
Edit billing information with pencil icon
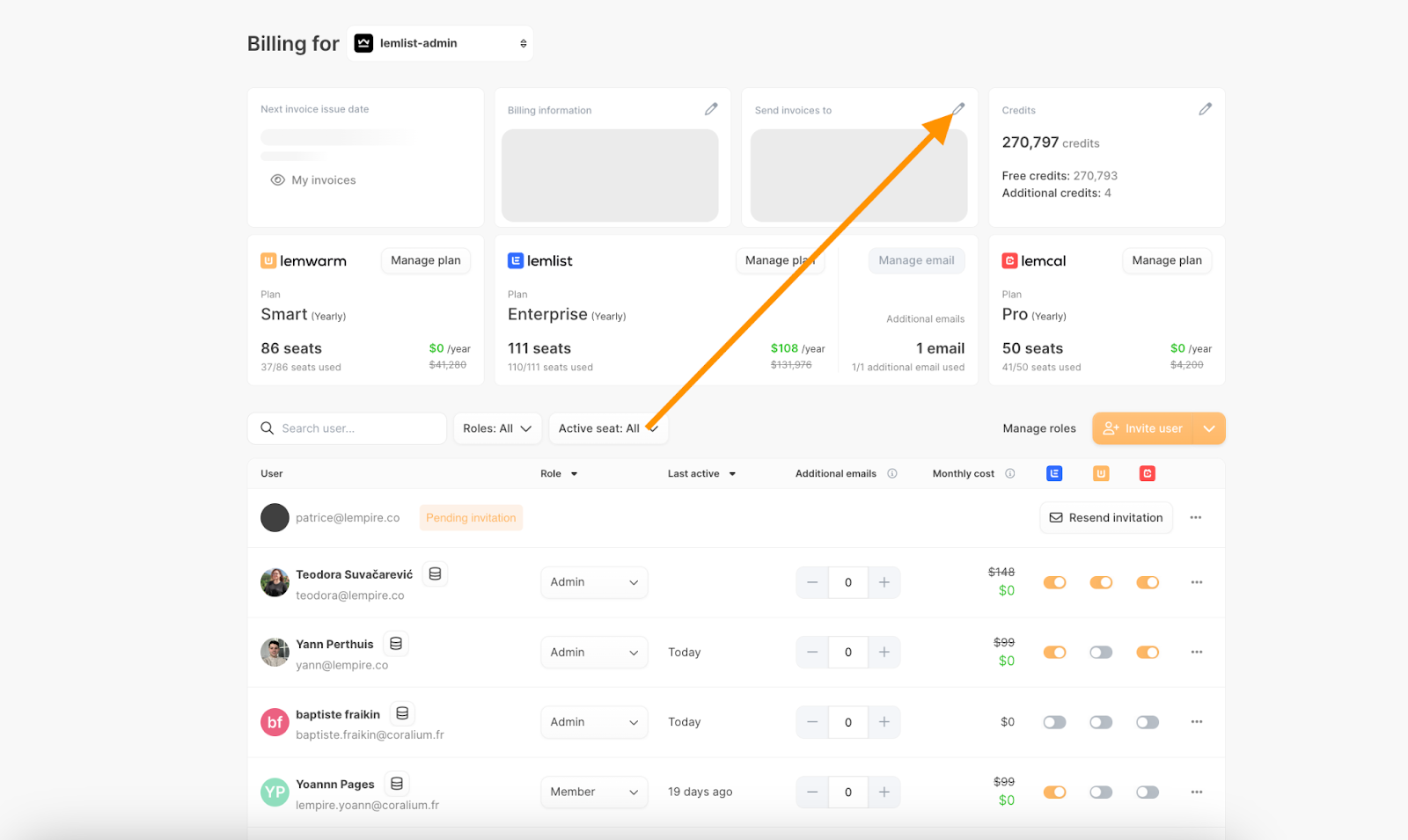pos(711,109)
